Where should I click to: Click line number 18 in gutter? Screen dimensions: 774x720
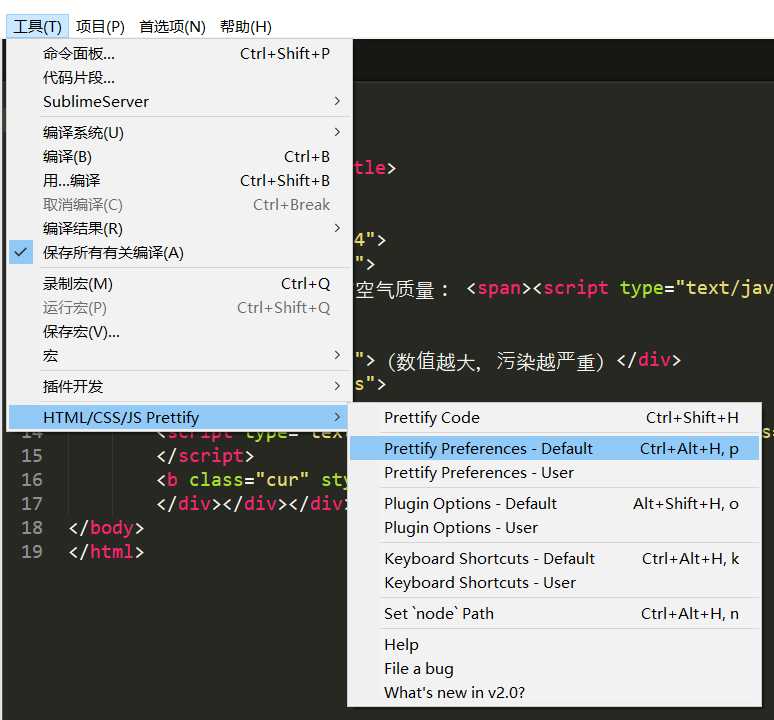(x=32, y=528)
